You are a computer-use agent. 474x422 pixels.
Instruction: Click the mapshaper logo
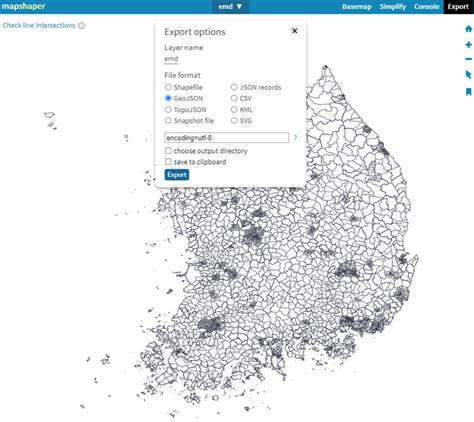click(x=23, y=6)
